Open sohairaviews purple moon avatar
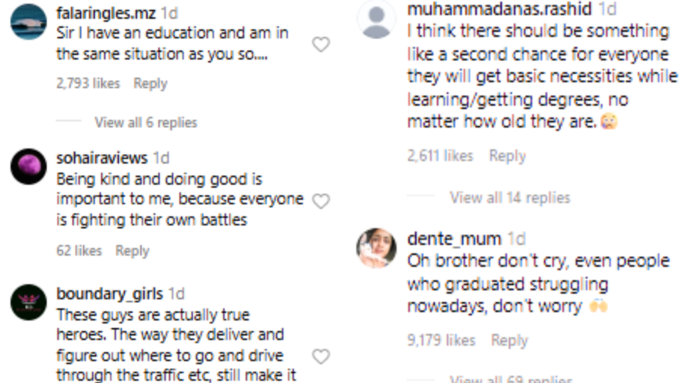The height and width of the screenshot is (383, 680). [x=29, y=167]
